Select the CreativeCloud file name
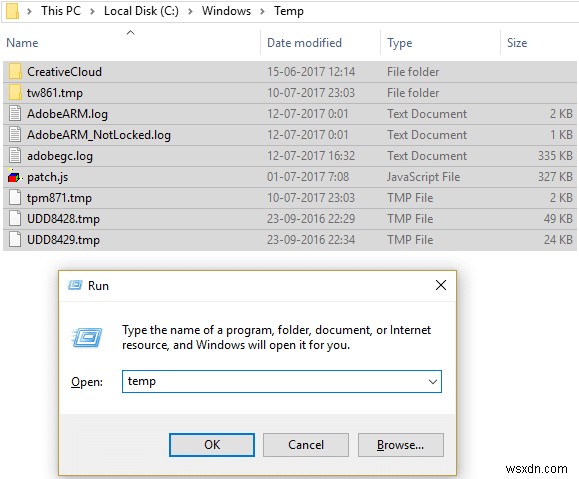Image resolution: width=579 pixels, height=479 pixels. (64, 72)
